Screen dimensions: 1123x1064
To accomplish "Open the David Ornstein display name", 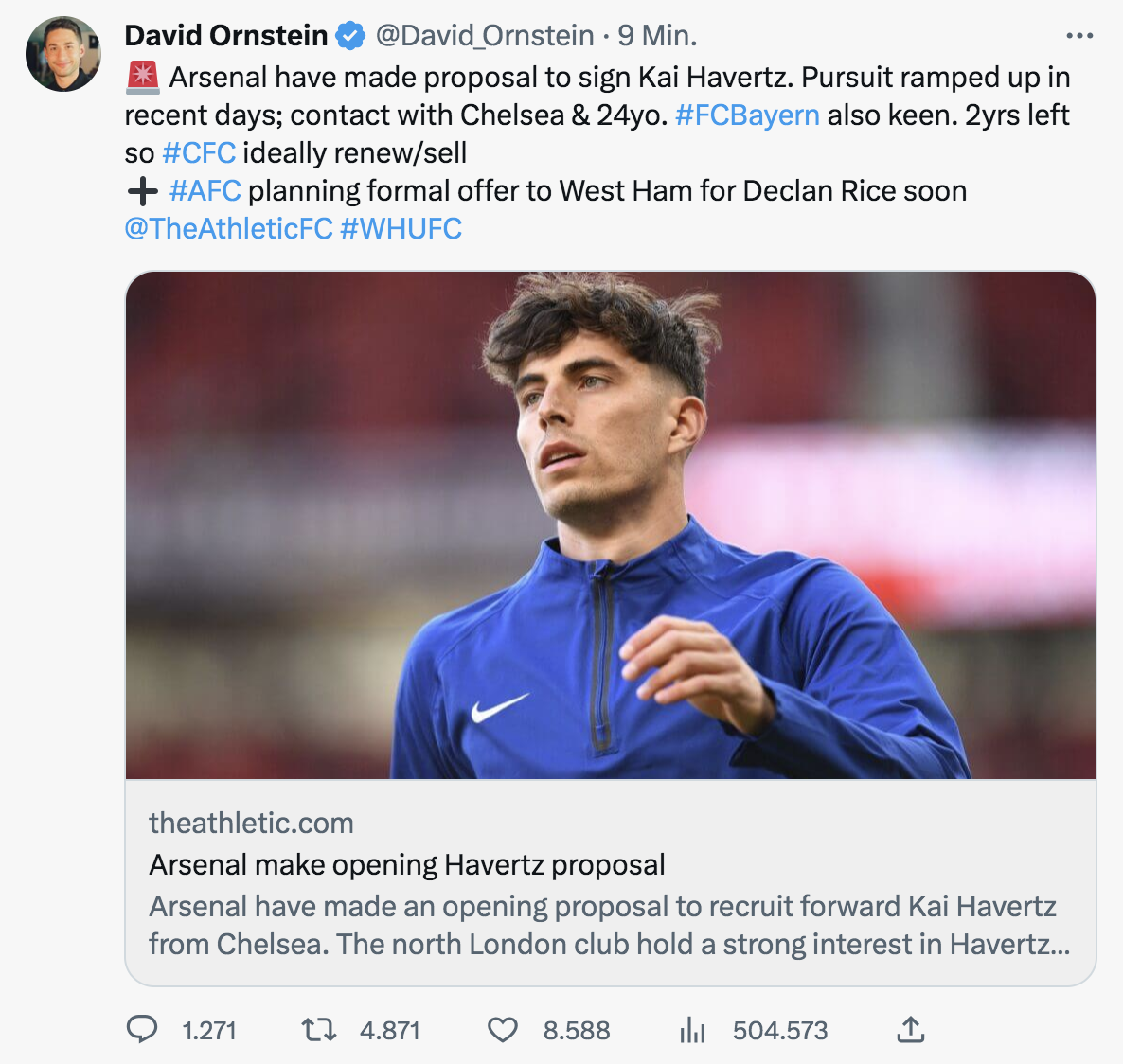I will pyautogui.click(x=226, y=36).
